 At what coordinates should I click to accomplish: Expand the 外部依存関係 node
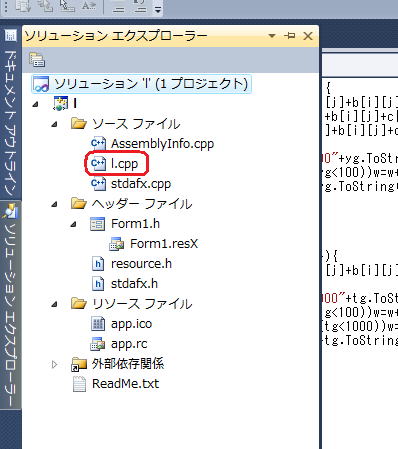pyautogui.click(x=54, y=364)
